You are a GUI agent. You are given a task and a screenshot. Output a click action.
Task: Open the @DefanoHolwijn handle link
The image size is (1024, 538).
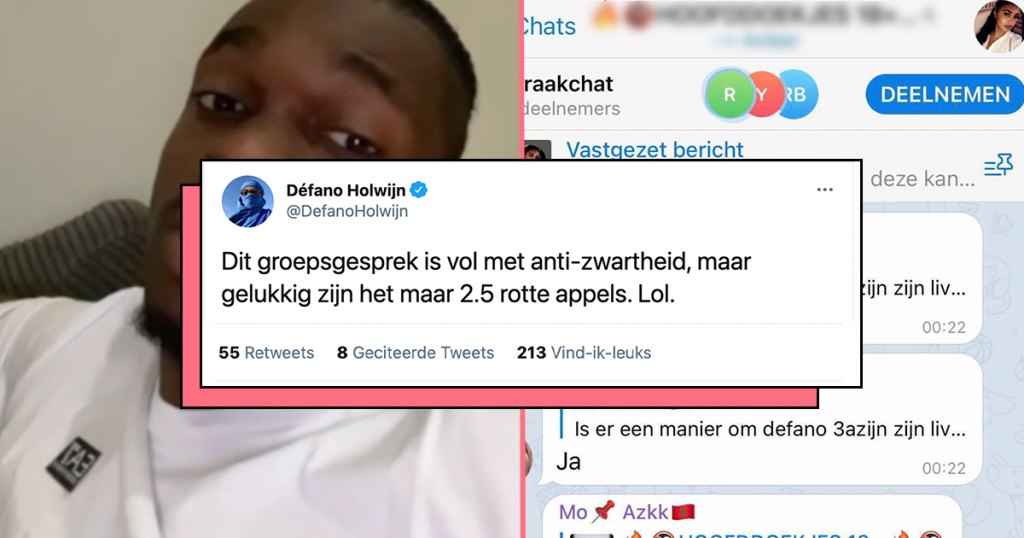click(x=347, y=211)
